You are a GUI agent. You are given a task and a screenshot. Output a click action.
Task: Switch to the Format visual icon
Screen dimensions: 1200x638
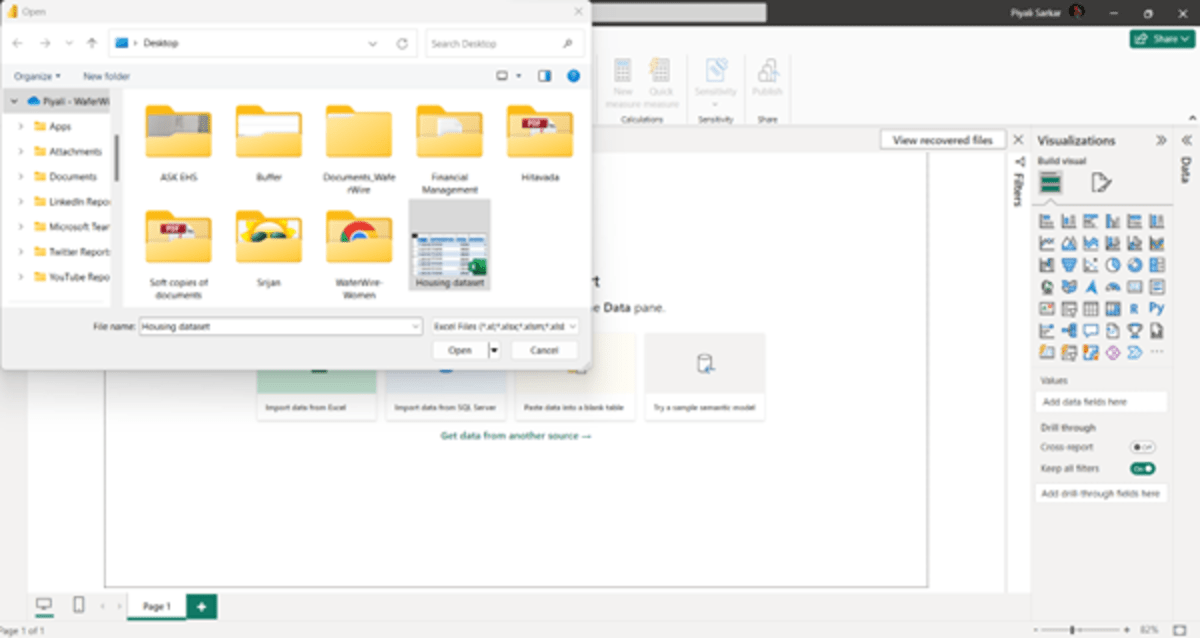click(x=1101, y=182)
